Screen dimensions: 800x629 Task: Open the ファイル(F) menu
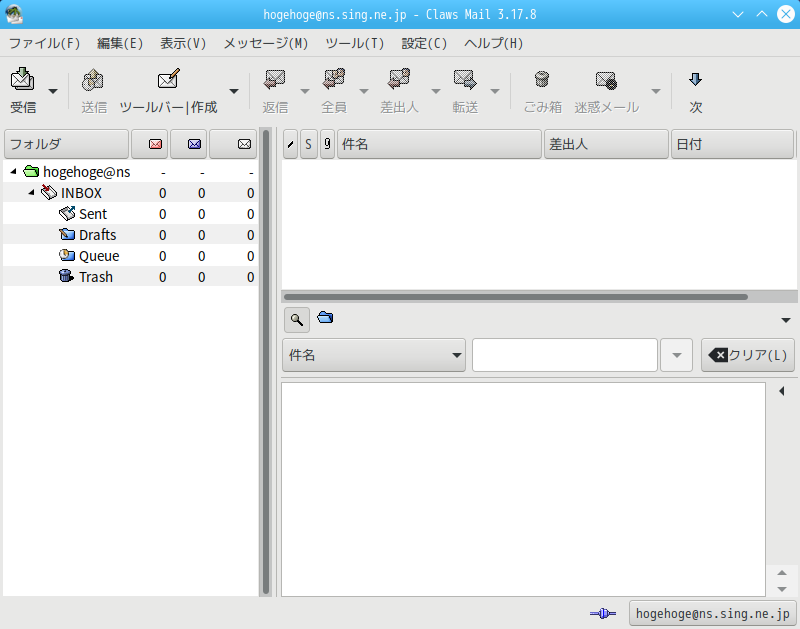pos(44,43)
